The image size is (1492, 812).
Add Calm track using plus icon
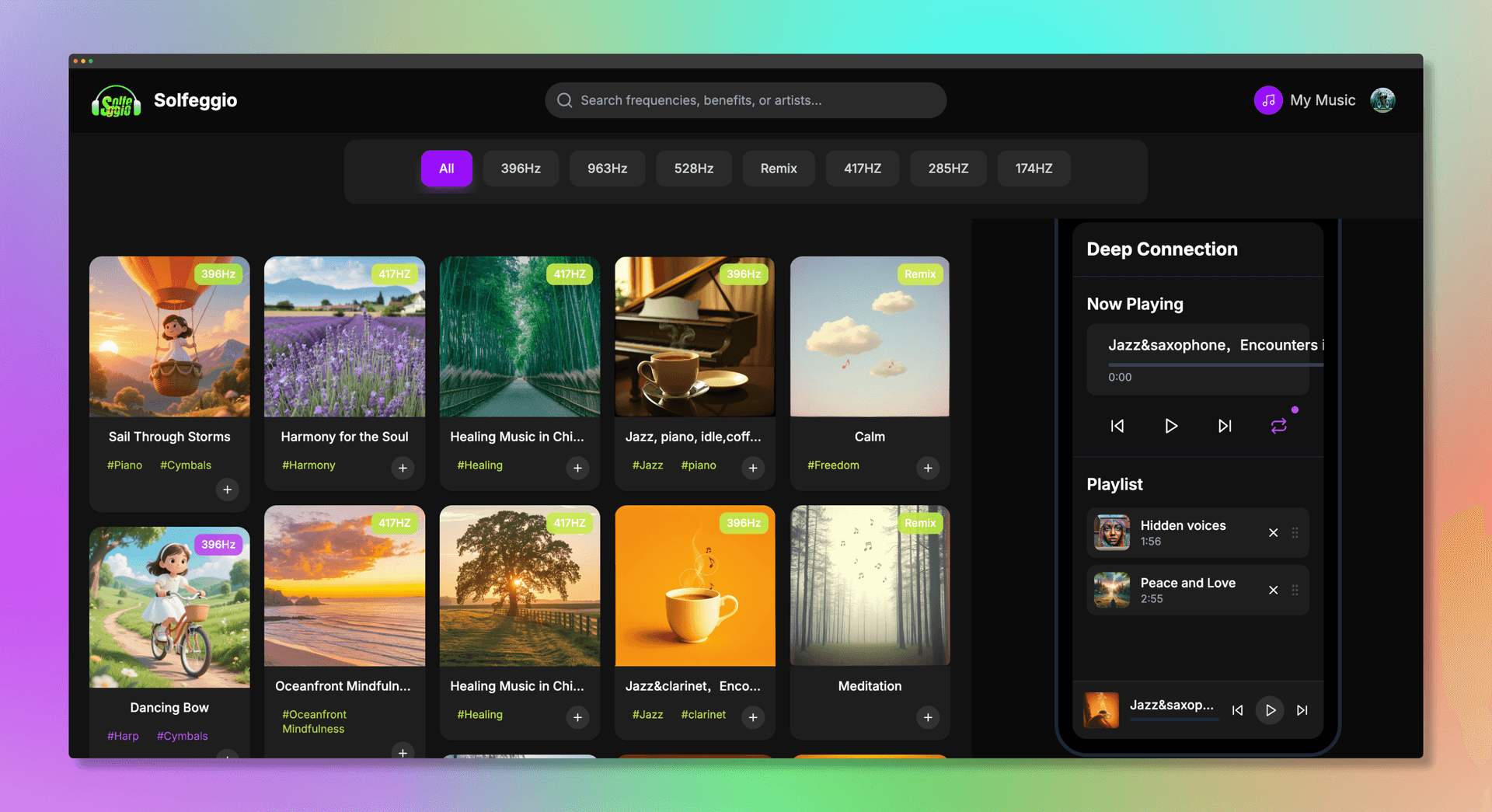(x=928, y=468)
